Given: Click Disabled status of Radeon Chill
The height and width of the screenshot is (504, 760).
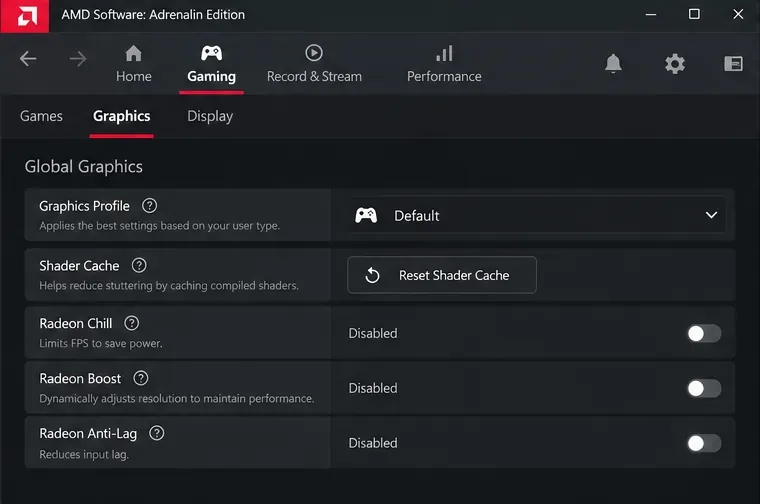Looking at the screenshot, I should coord(373,333).
